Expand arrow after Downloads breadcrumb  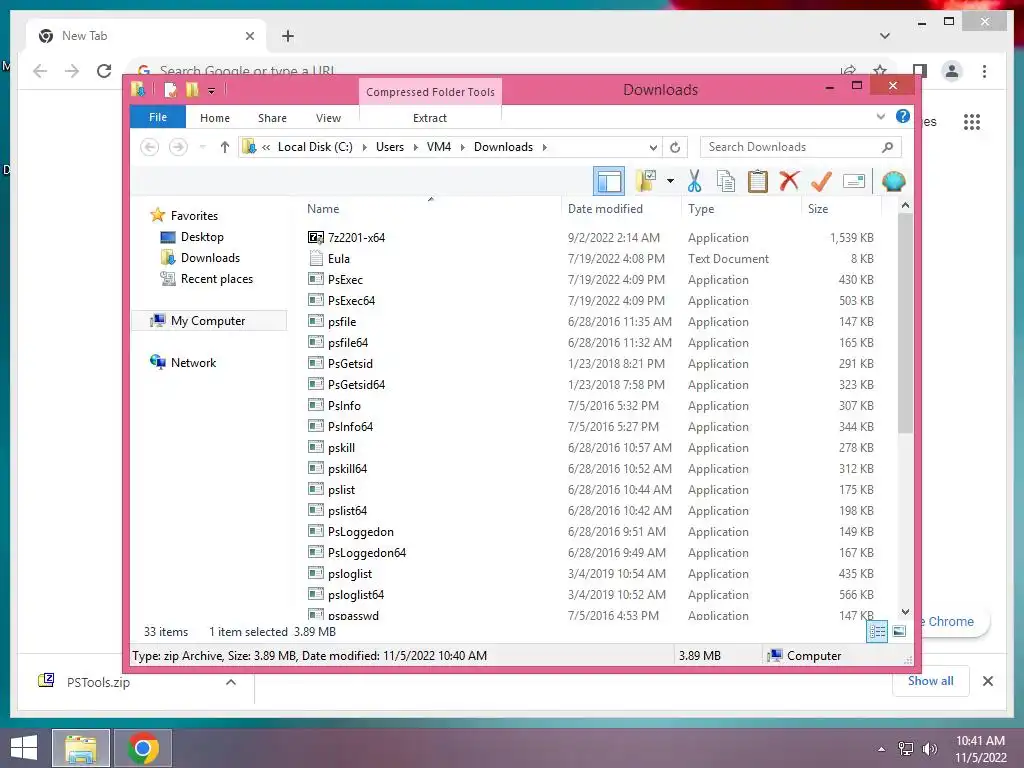tap(544, 148)
